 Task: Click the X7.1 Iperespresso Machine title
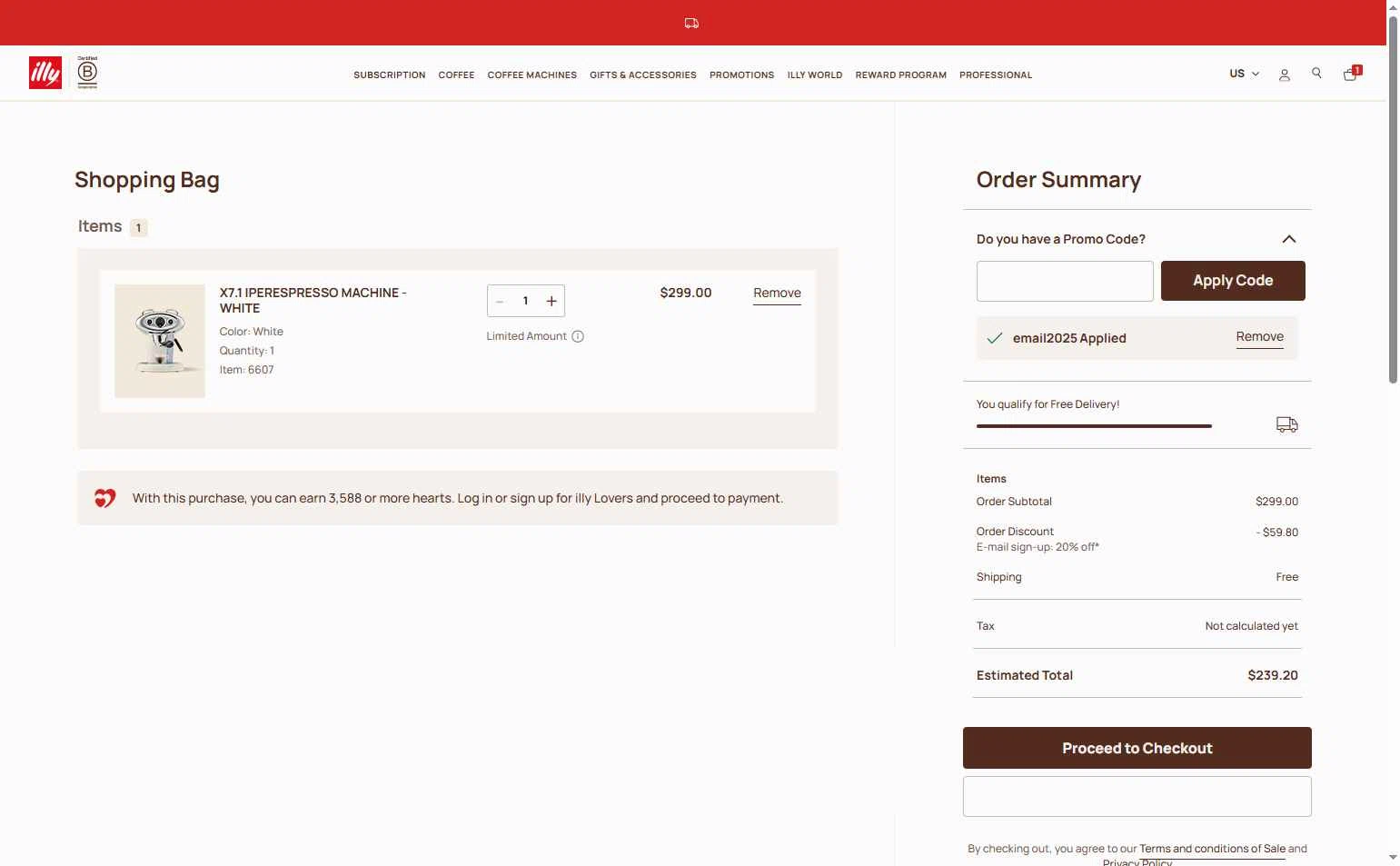point(313,300)
